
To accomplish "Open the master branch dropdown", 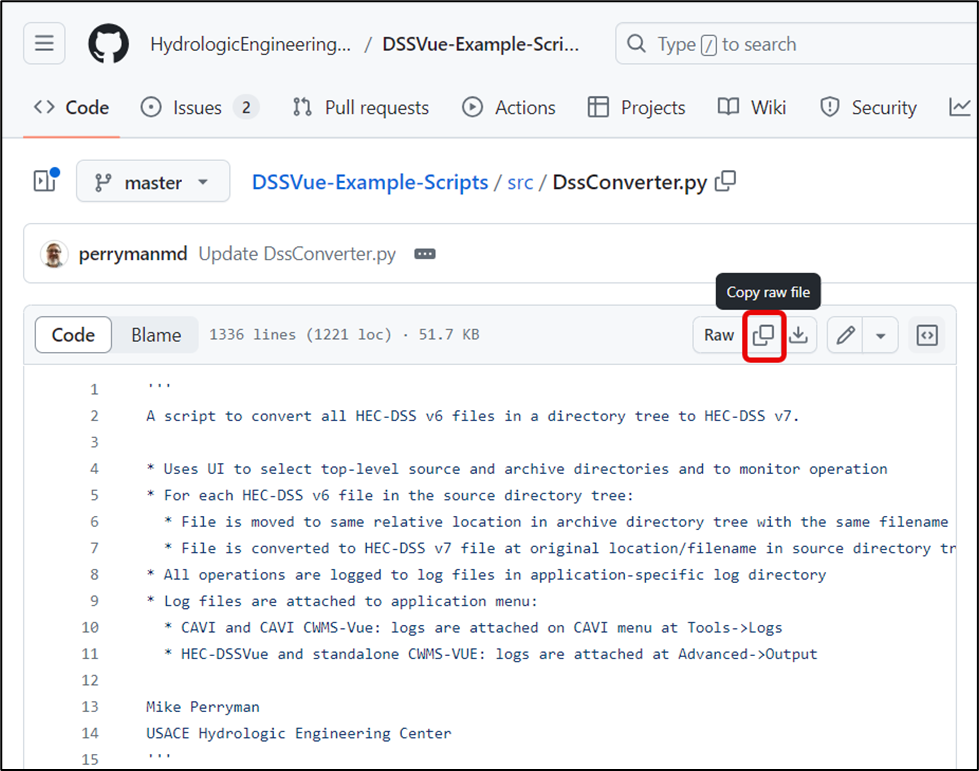I will (153, 182).
